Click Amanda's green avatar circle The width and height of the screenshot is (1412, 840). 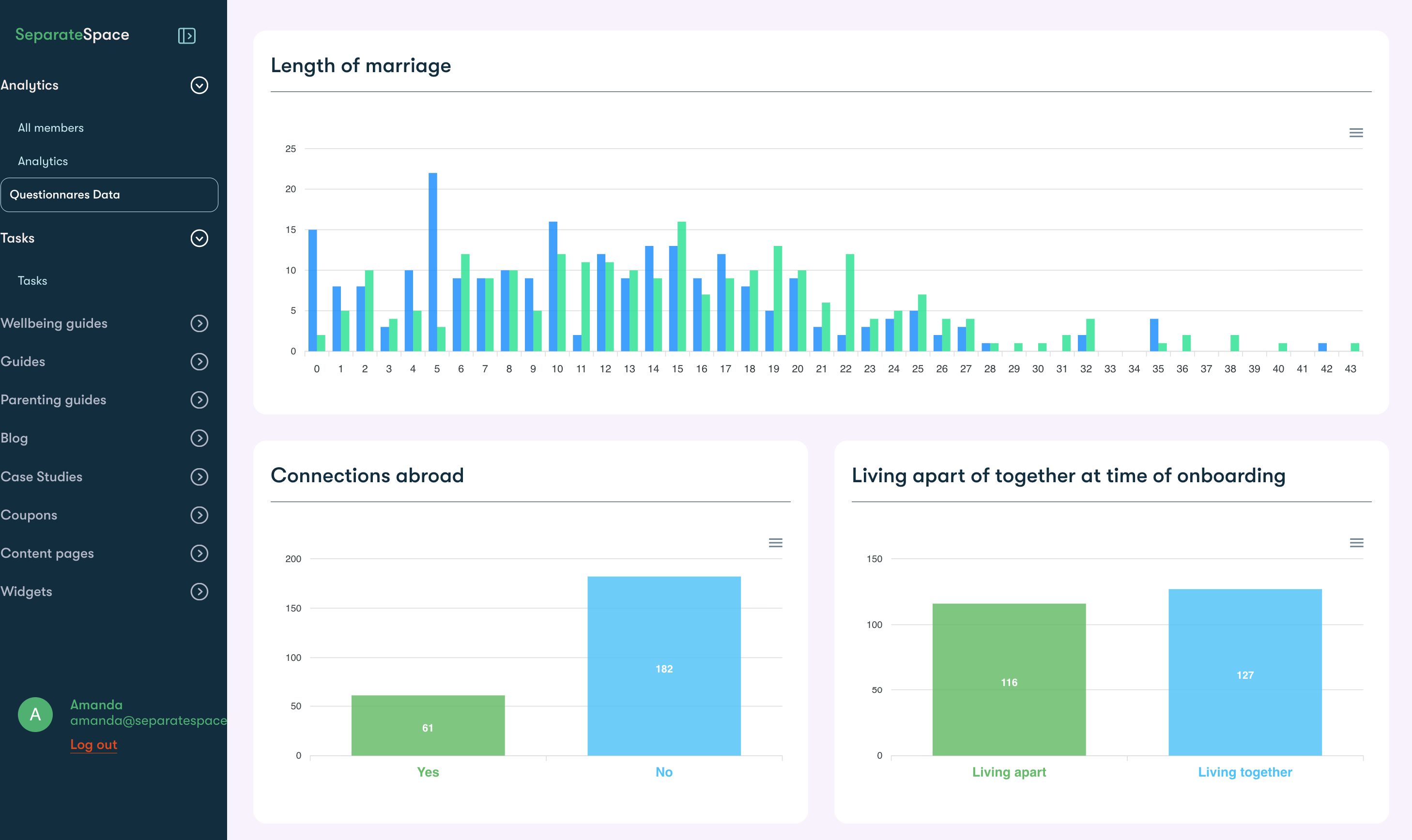pyautogui.click(x=35, y=714)
